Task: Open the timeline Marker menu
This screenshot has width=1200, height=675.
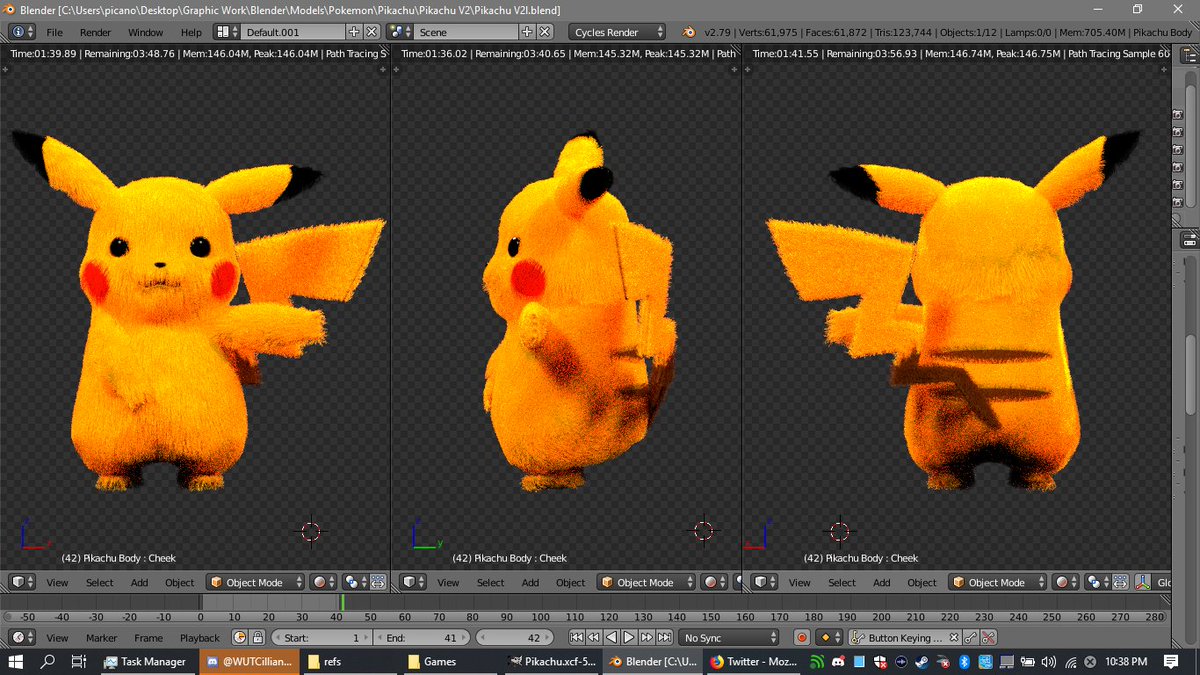Action: [x=101, y=637]
